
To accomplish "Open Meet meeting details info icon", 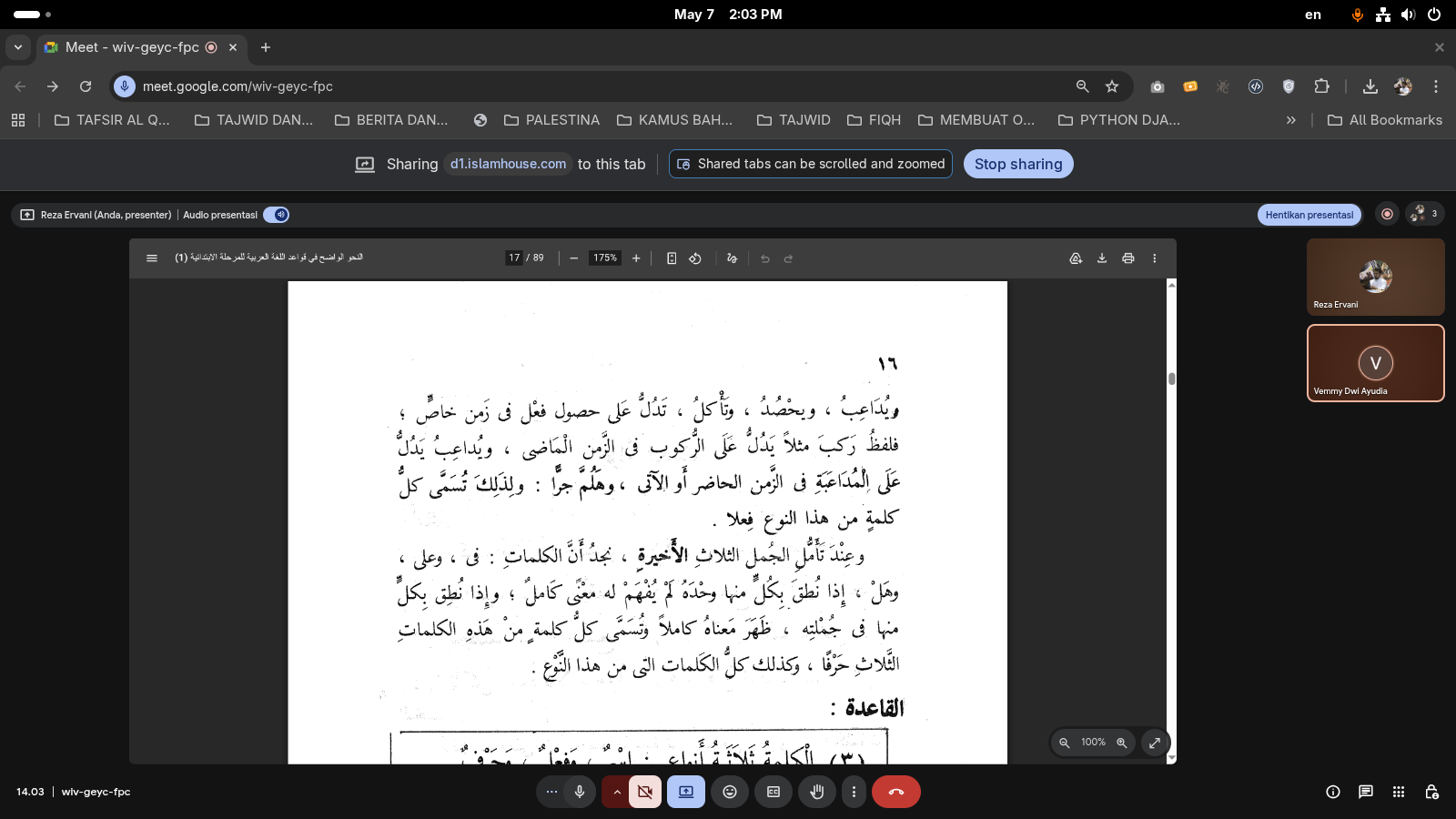I will pos(1333,792).
